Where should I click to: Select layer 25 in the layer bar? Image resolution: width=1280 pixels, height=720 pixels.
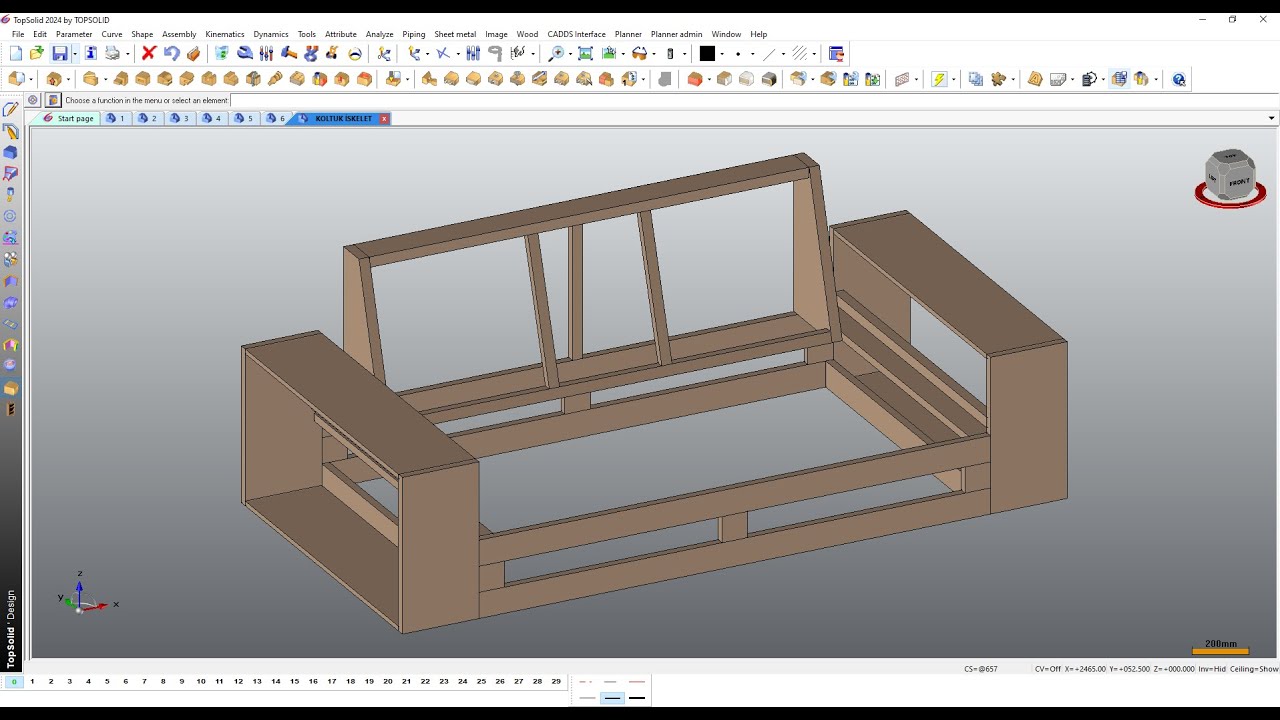click(x=481, y=681)
